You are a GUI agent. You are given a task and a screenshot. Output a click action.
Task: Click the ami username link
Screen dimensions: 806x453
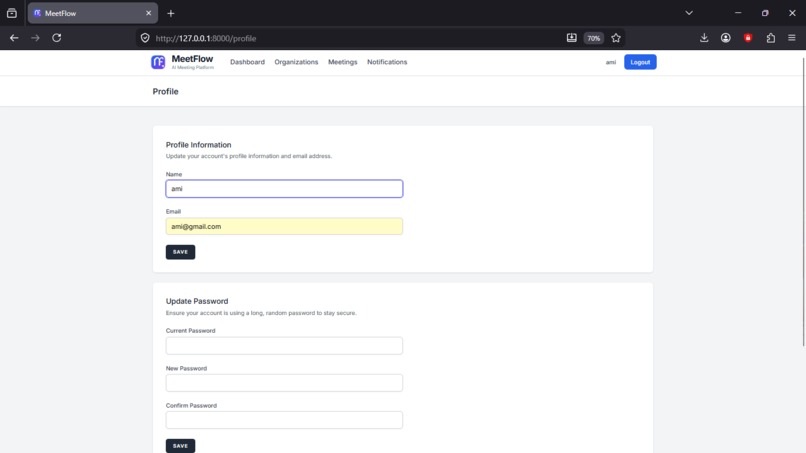tap(611, 62)
